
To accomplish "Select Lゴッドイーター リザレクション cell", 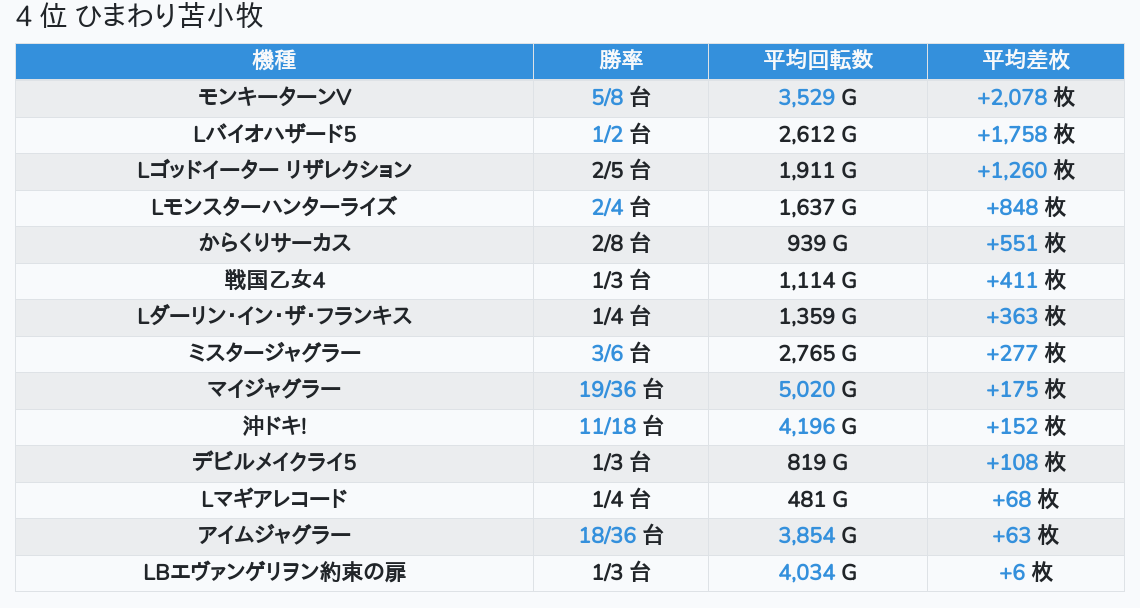I will (x=274, y=170).
